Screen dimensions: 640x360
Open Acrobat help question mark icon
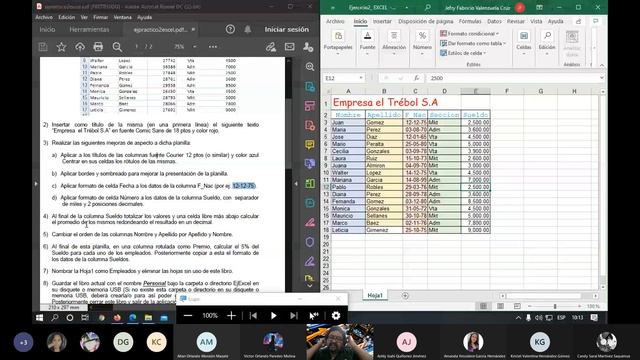click(x=230, y=29)
